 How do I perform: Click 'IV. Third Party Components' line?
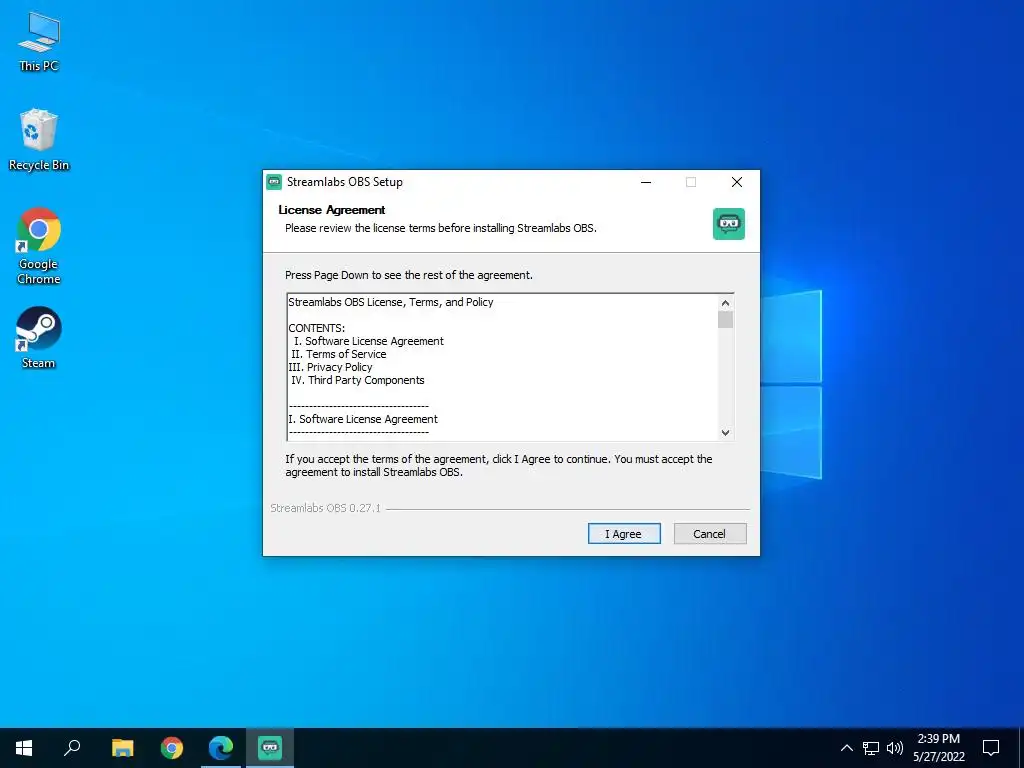358,380
